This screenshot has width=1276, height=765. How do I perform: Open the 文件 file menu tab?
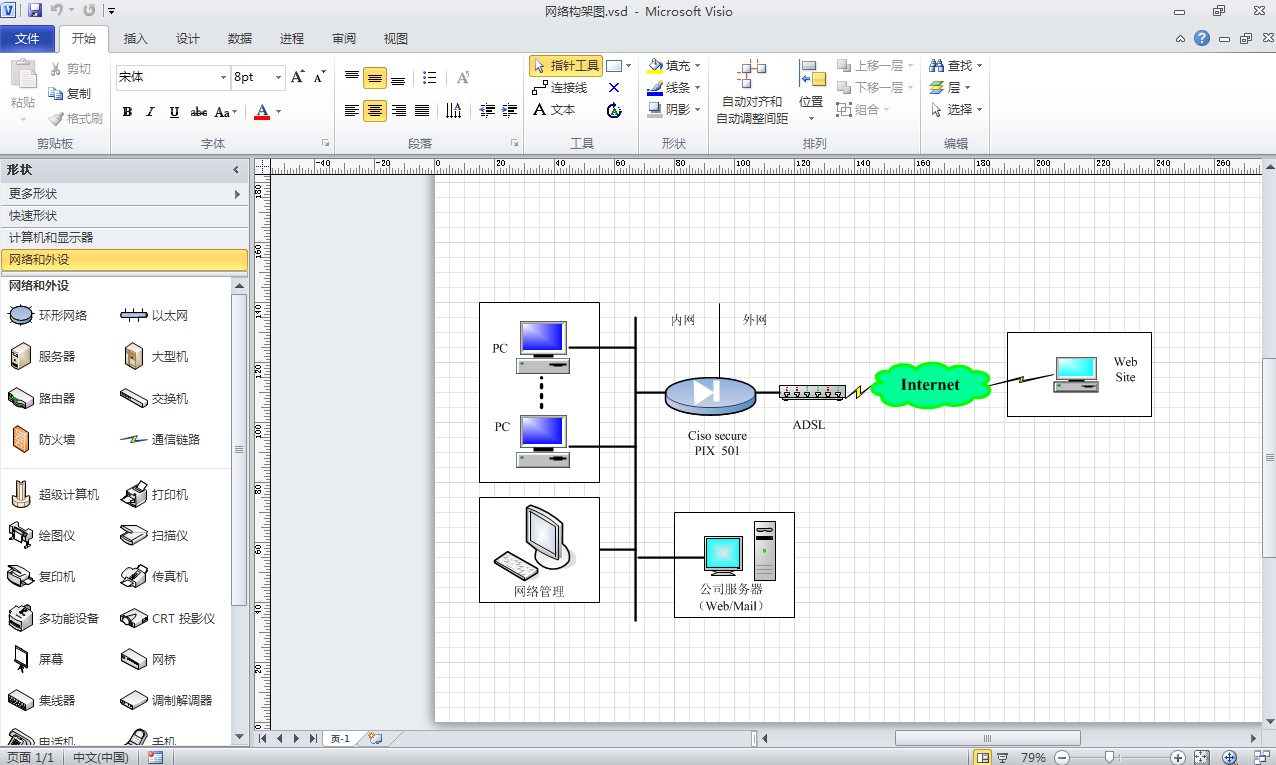[x=27, y=39]
